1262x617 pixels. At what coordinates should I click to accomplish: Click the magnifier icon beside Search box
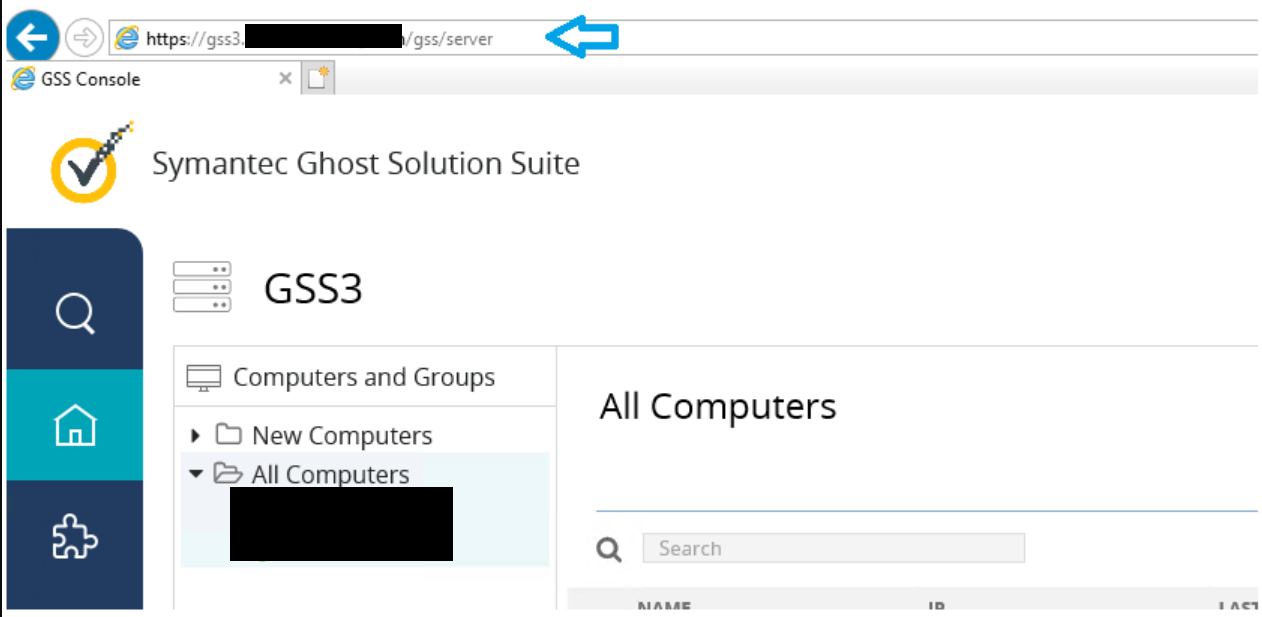point(609,549)
